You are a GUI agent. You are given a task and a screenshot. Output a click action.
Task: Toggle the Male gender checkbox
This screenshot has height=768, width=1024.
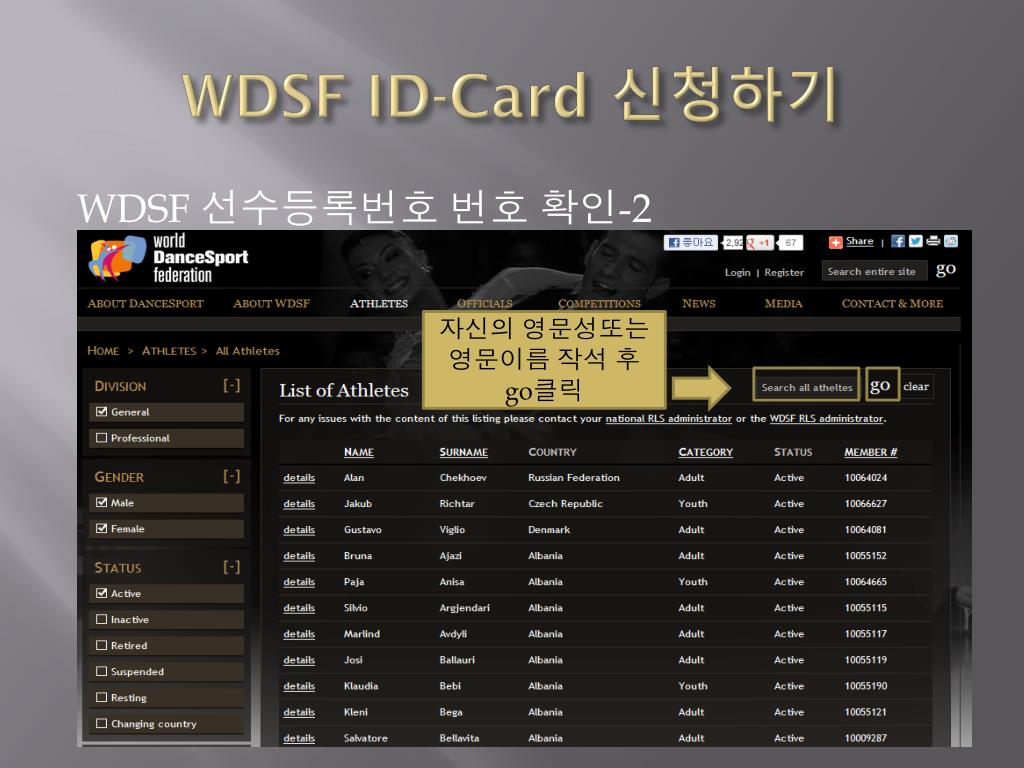tap(101, 502)
